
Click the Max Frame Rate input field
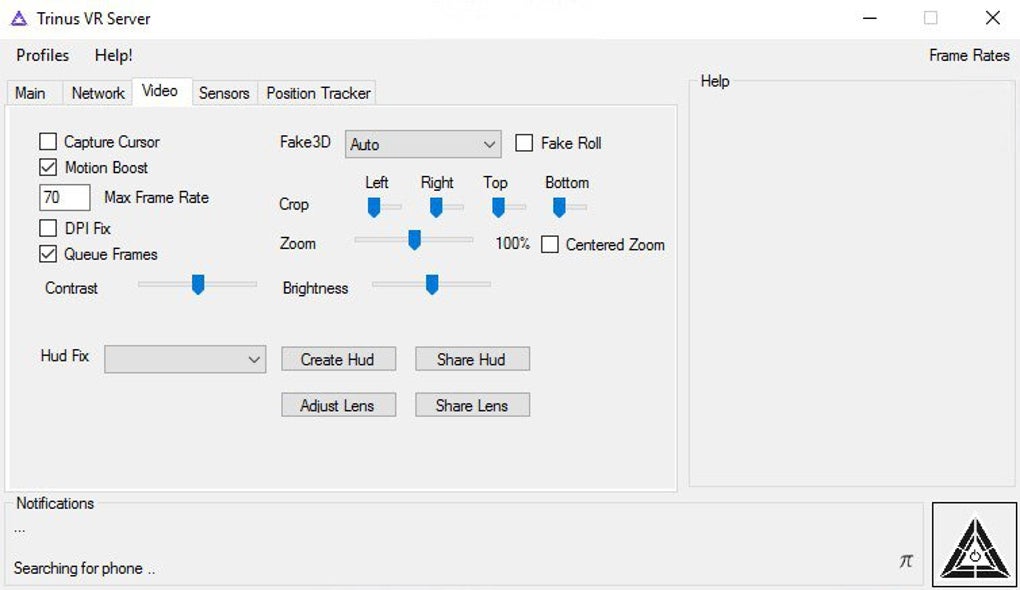pyautogui.click(x=65, y=197)
